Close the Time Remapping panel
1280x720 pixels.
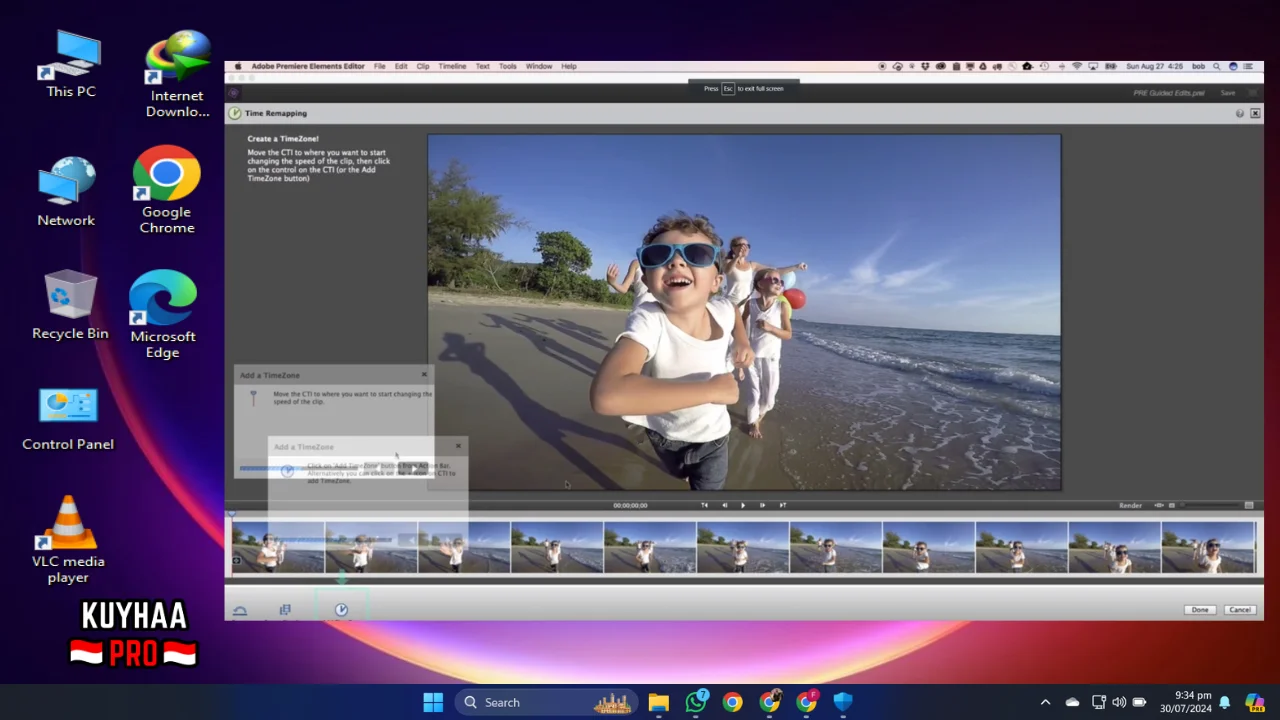[x=1255, y=113]
